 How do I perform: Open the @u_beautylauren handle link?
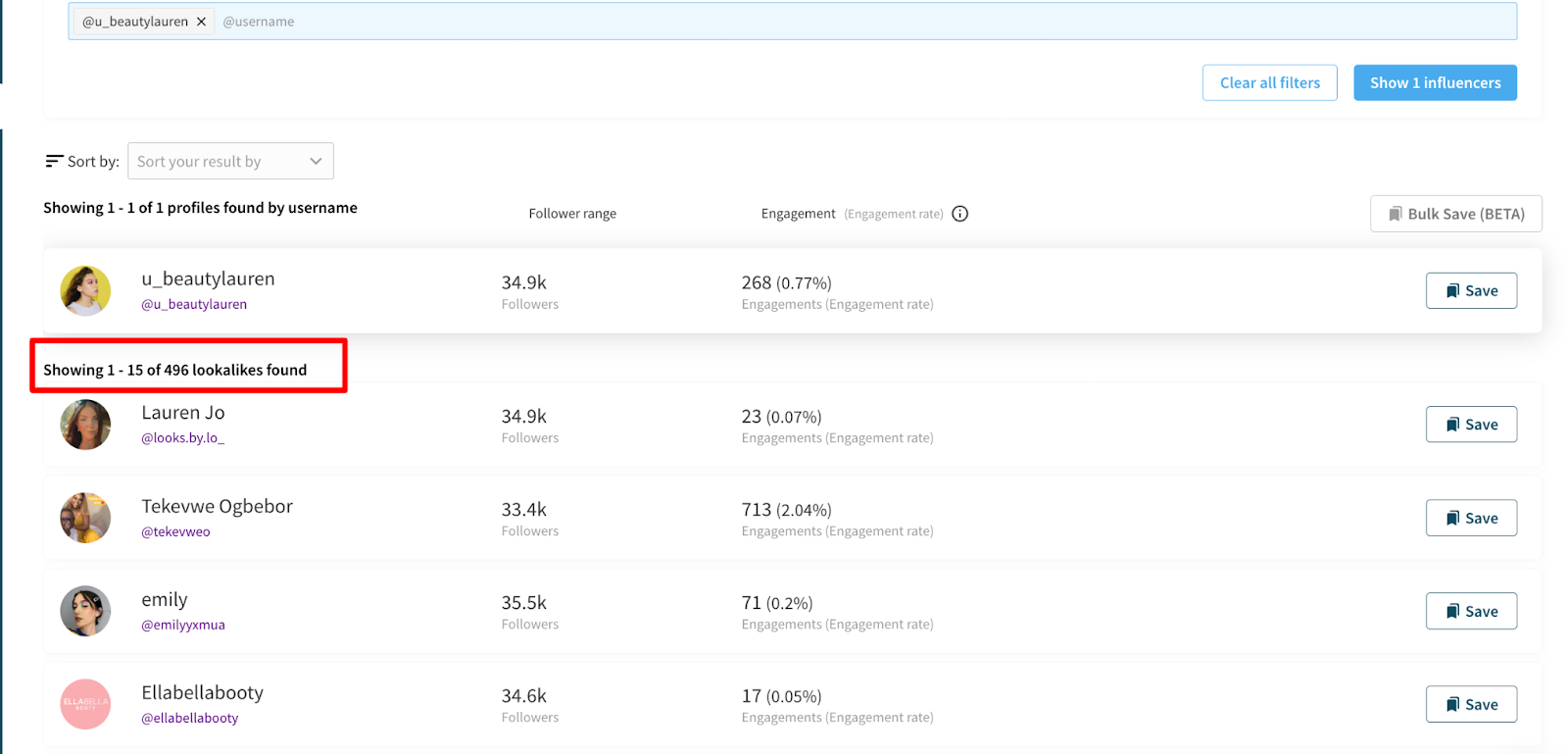point(194,304)
